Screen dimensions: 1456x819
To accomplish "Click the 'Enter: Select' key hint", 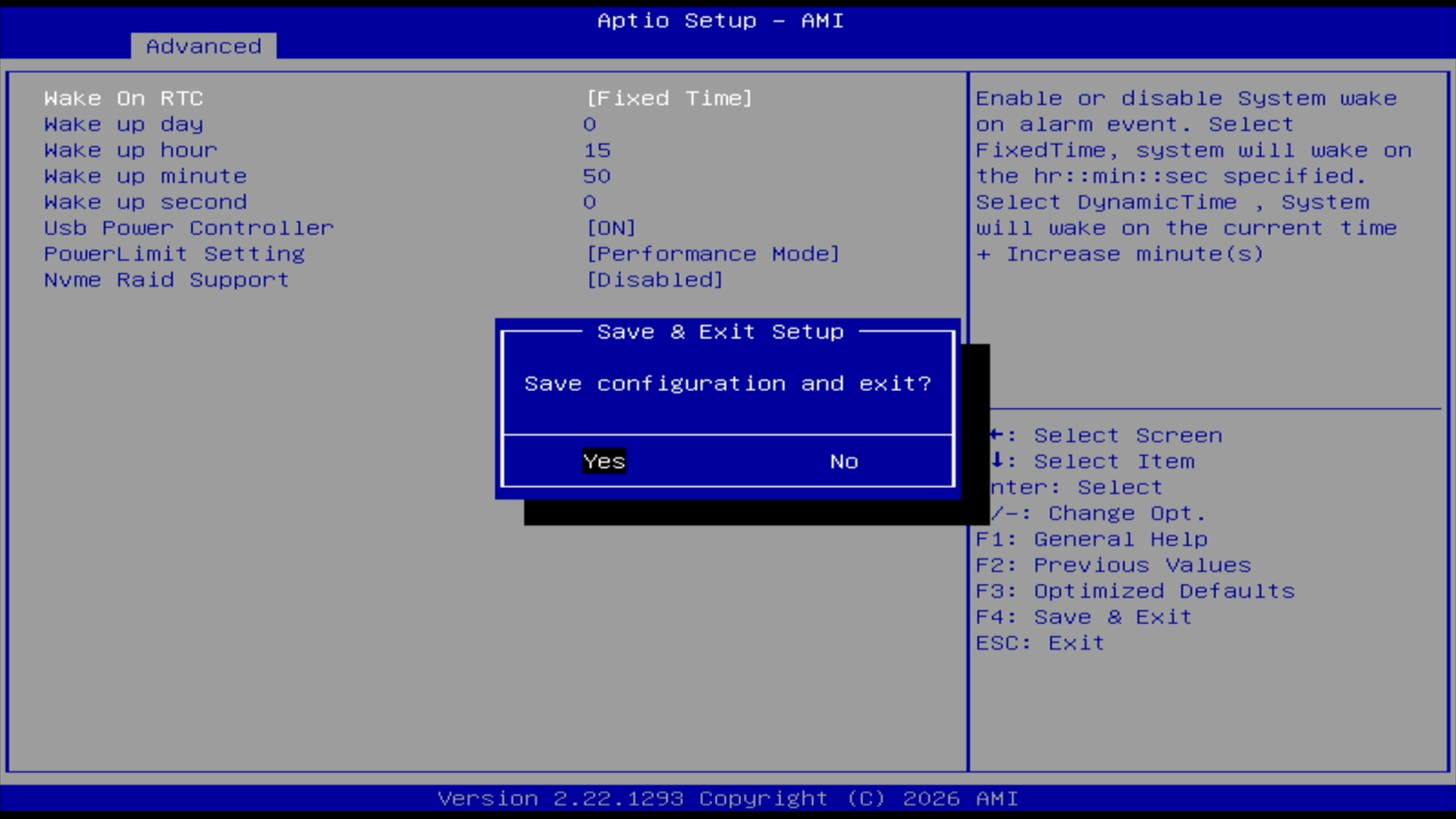I will pos(1076,487).
